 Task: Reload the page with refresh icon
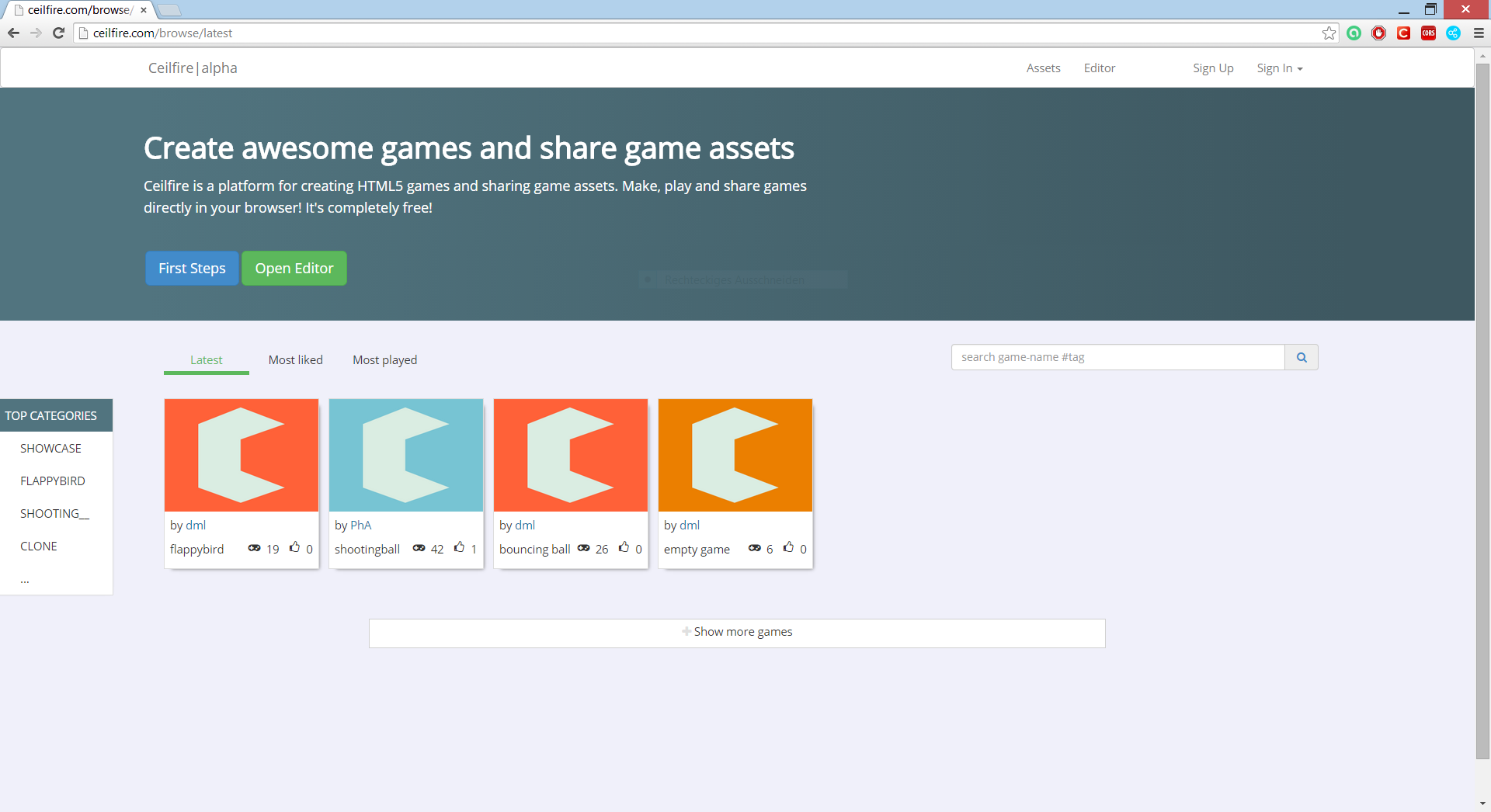(58, 33)
